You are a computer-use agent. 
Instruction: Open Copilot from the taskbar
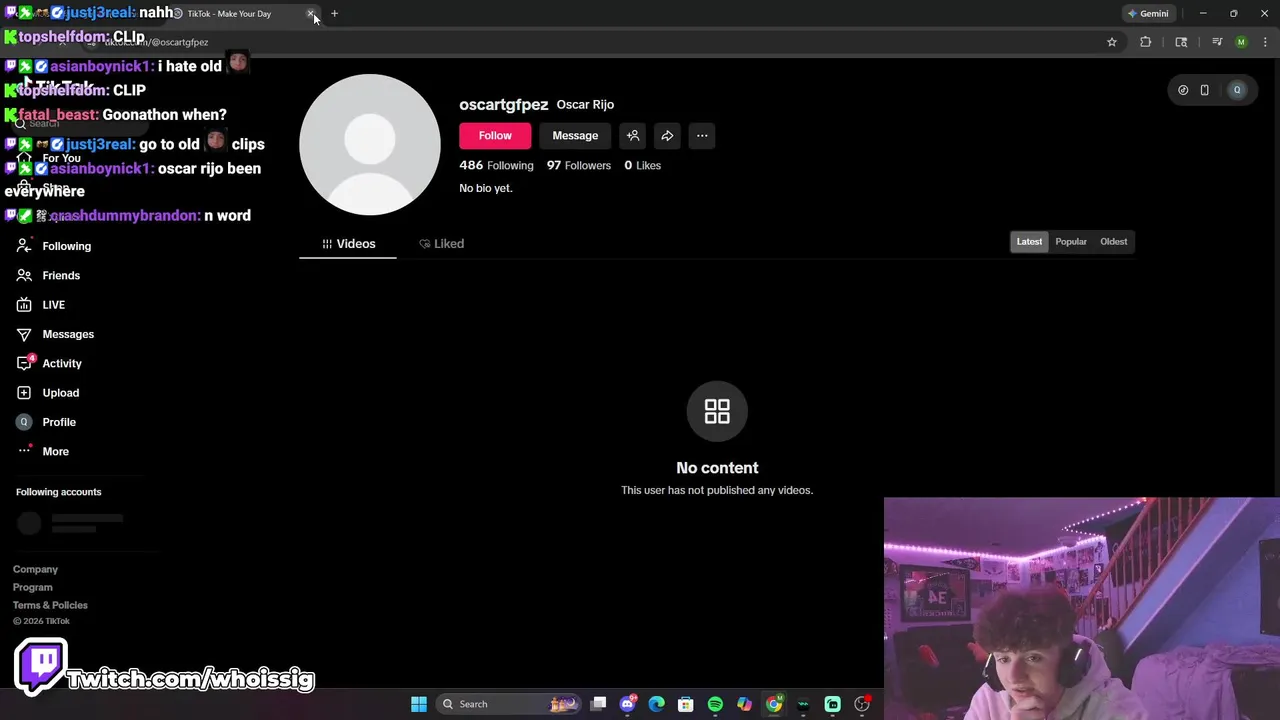click(x=744, y=704)
